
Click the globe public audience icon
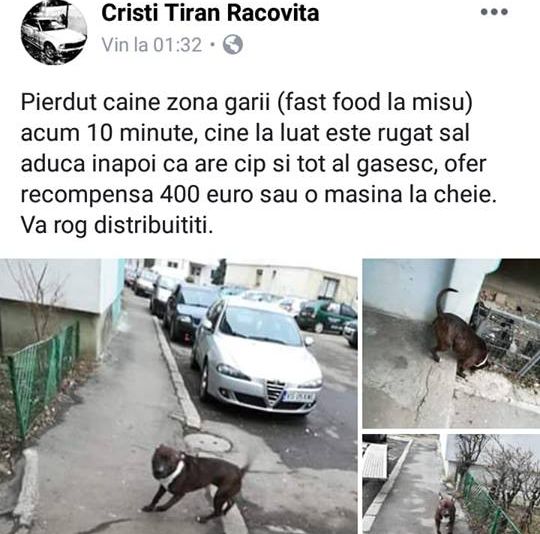(x=232, y=44)
